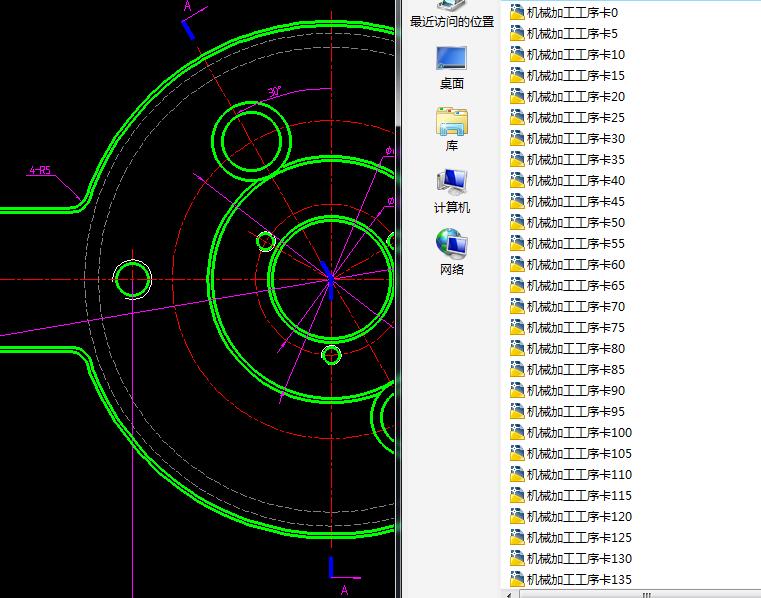The width and height of the screenshot is (761, 598).
Task: Select the Desktop (桌面) sidebar shortcut
Action: [452, 68]
